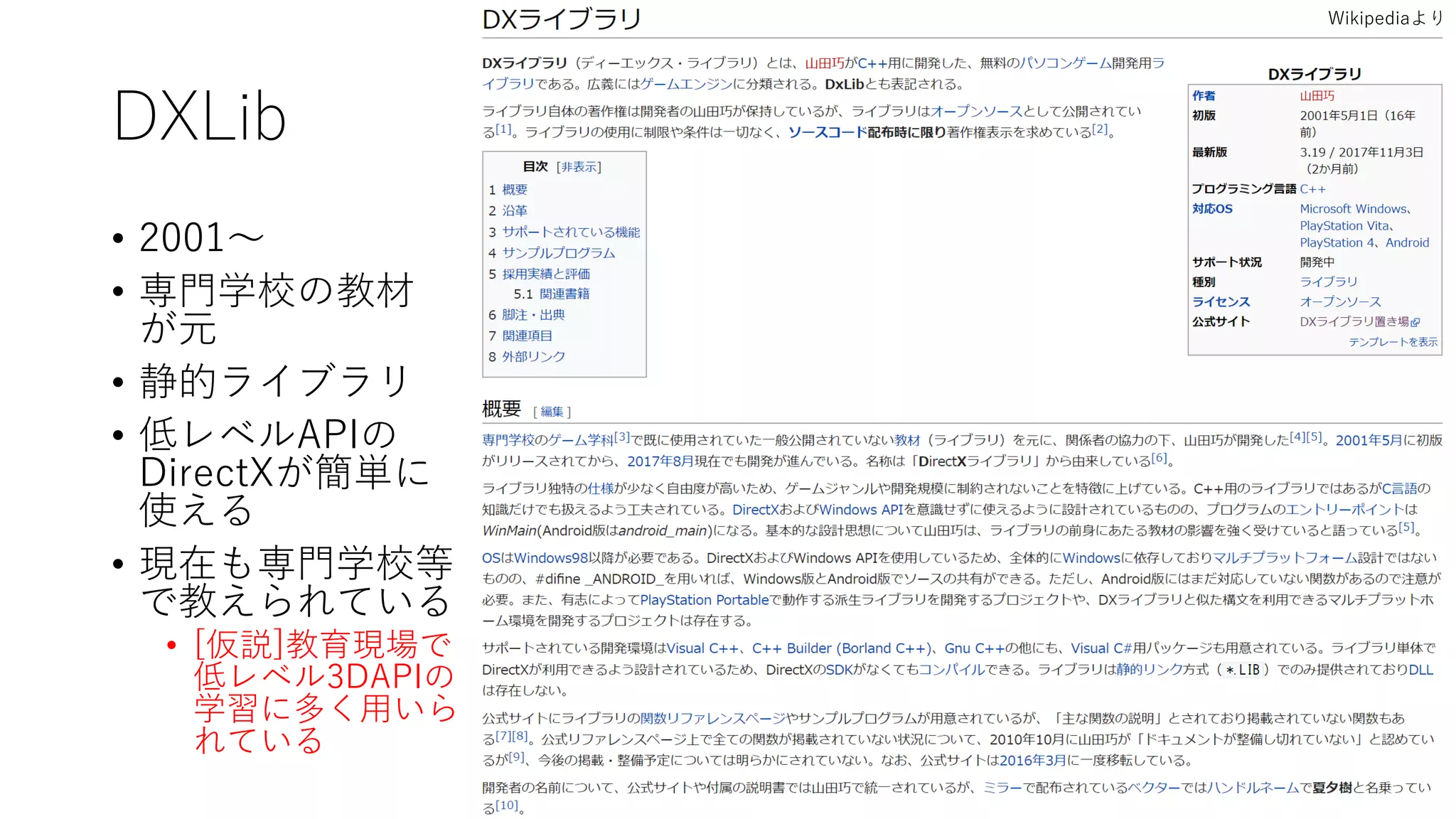Open DLL link
Viewport: 1456px width, 819px height.
pyautogui.click(x=1421, y=670)
